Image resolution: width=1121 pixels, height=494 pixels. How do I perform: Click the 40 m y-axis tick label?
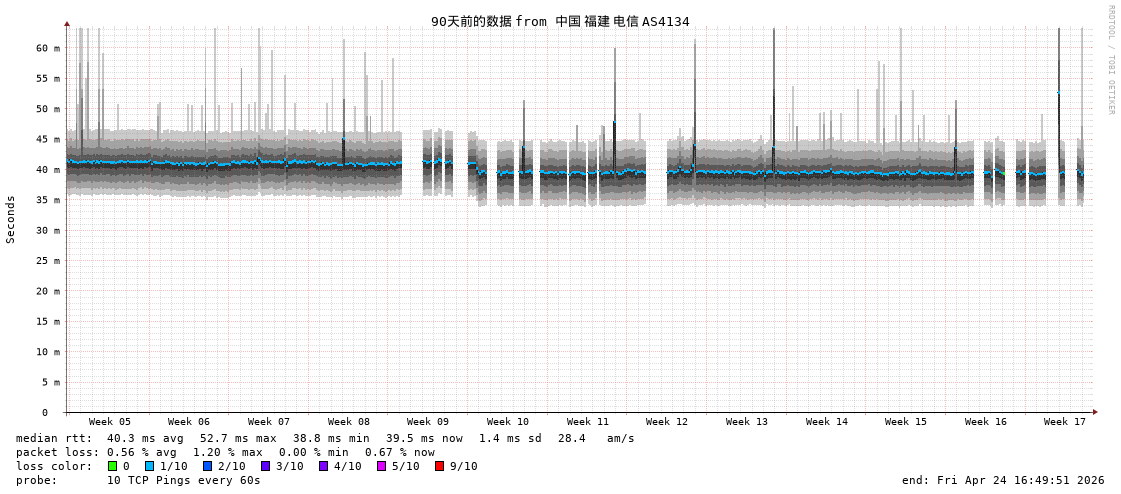tap(49, 170)
